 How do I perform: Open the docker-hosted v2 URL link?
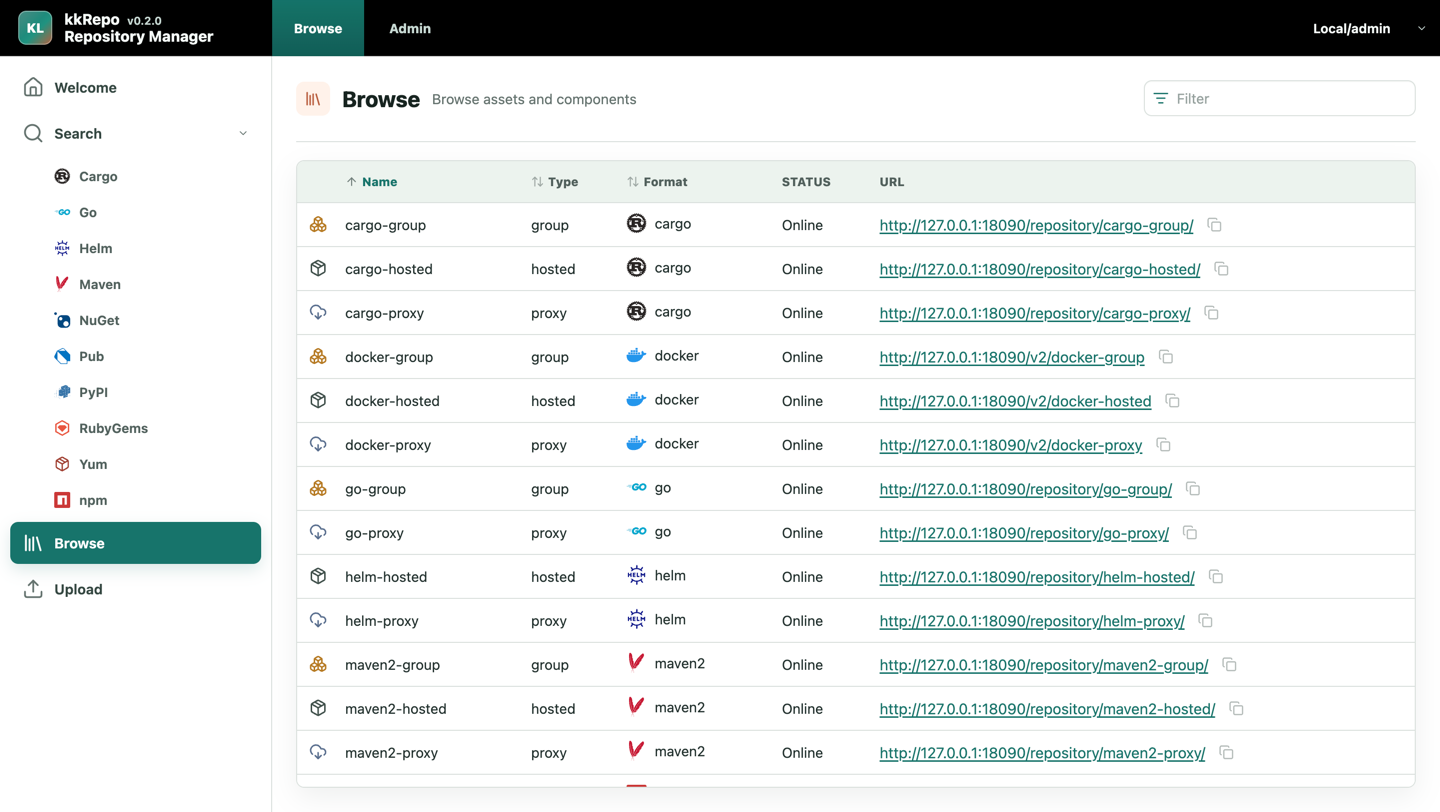tap(1015, 401)
